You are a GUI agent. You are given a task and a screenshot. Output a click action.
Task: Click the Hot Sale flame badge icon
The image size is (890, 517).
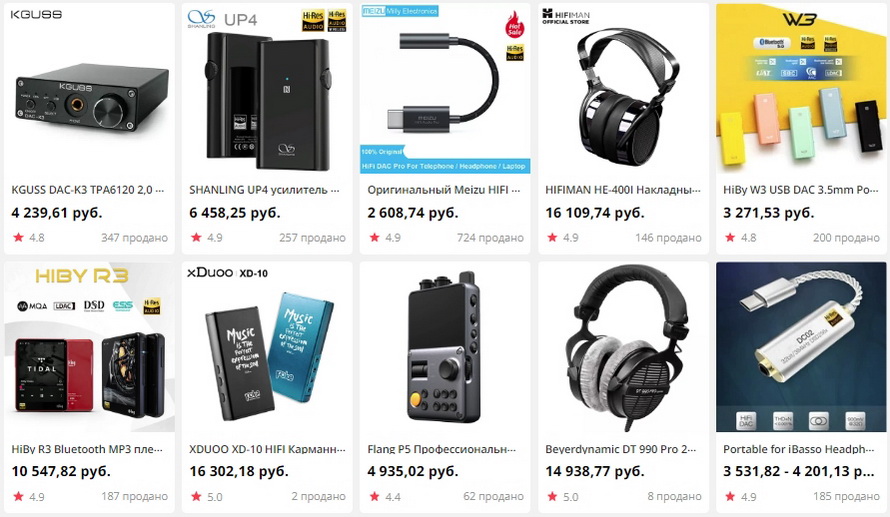(x=515, y=24)
